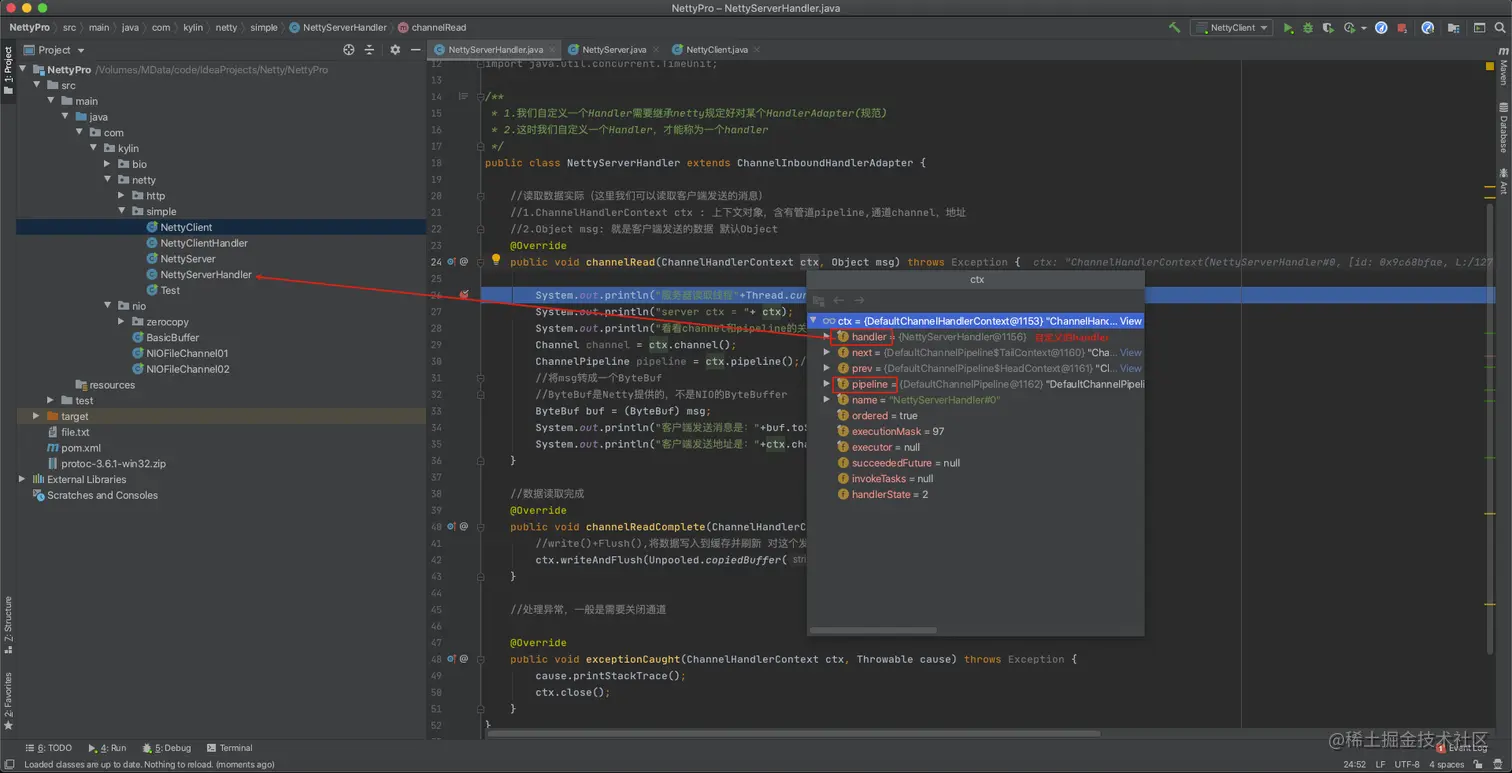Expand the handler field in ctx popup
Image resolution: width=1512 pixels, height=773 pixels.
point(827,337)
